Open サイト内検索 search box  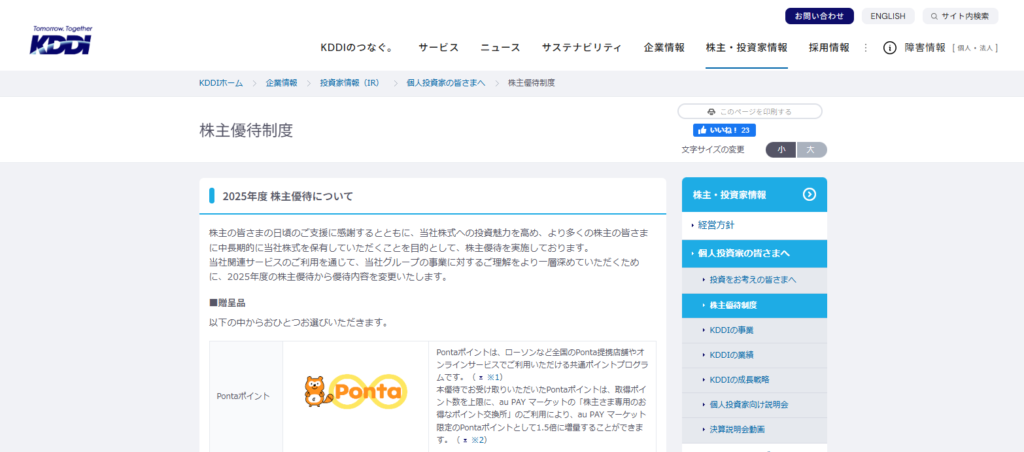click(960, 16)
